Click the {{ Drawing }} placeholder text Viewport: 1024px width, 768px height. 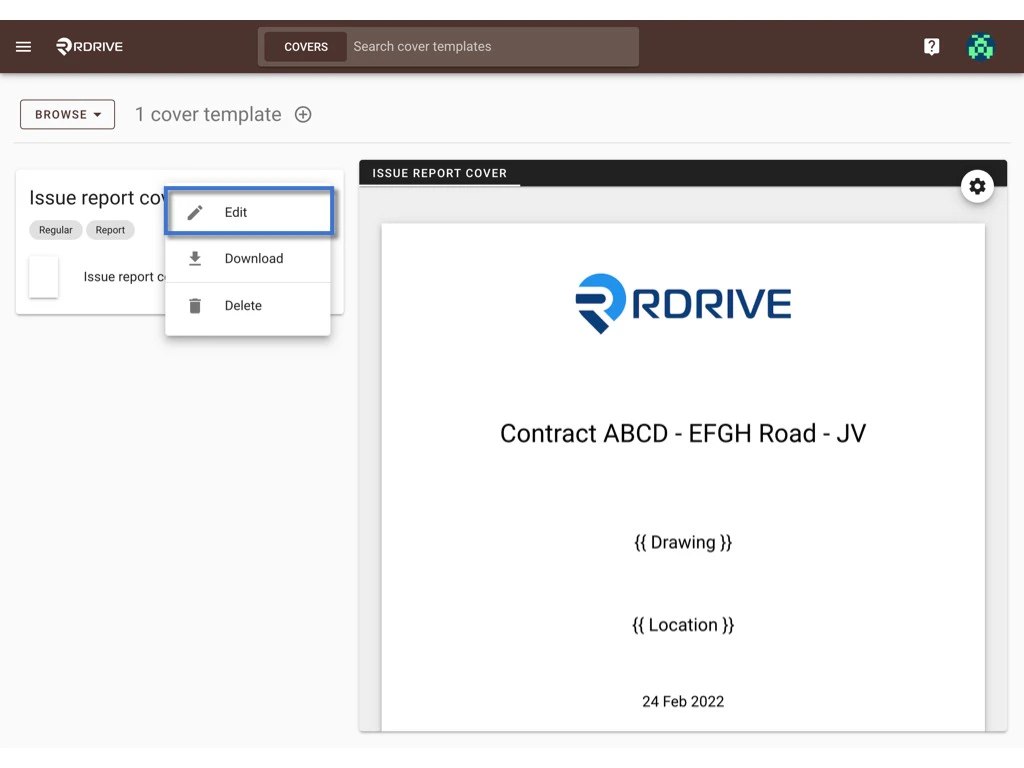(682, 543)
